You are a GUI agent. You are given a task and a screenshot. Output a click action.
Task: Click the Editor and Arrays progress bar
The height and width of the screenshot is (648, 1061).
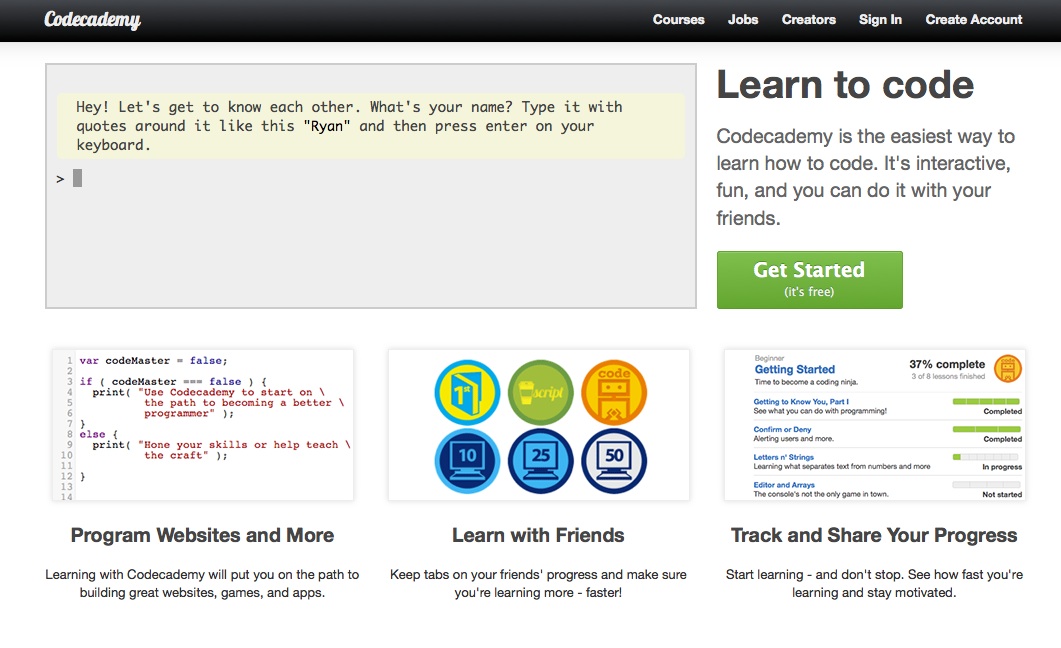click(986, 484)
